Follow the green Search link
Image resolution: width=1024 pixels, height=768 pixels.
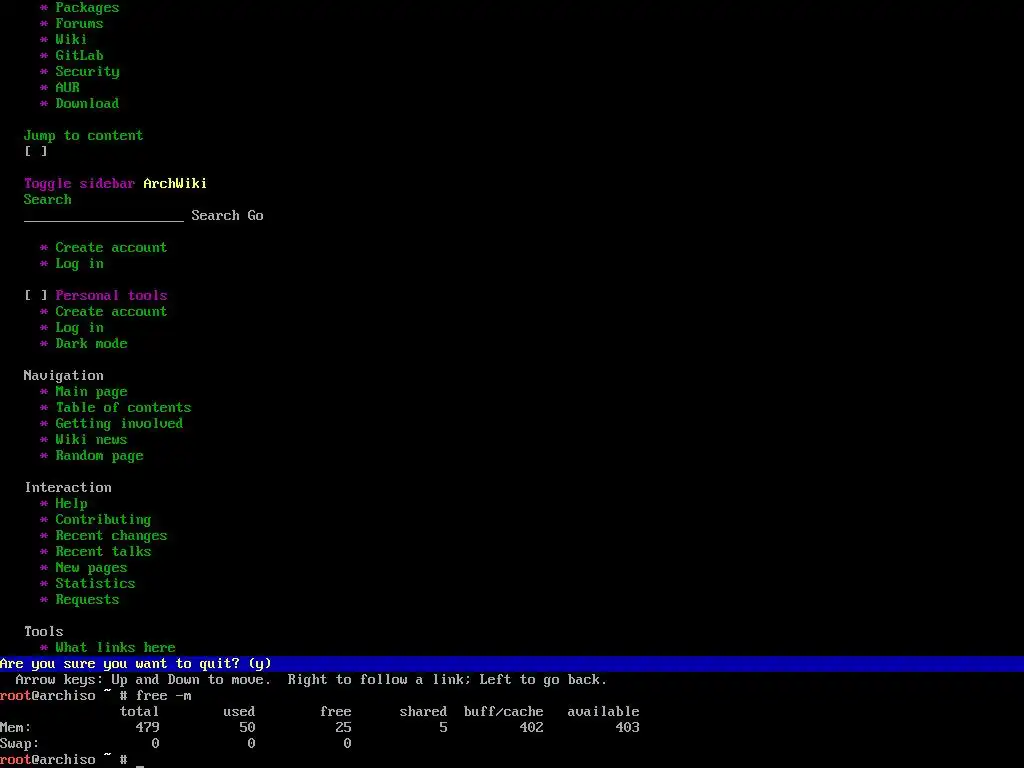click(x=48, y=200)
